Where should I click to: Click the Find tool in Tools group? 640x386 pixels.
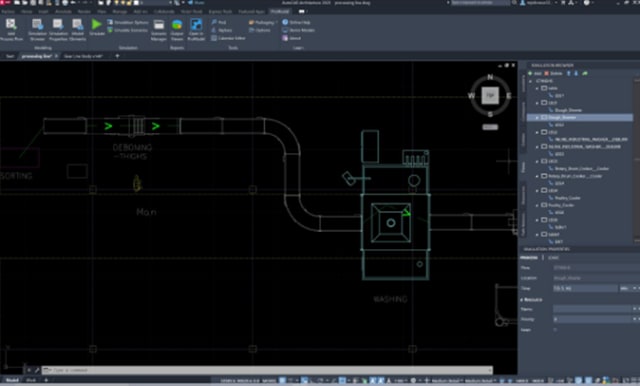pos(219,22)
